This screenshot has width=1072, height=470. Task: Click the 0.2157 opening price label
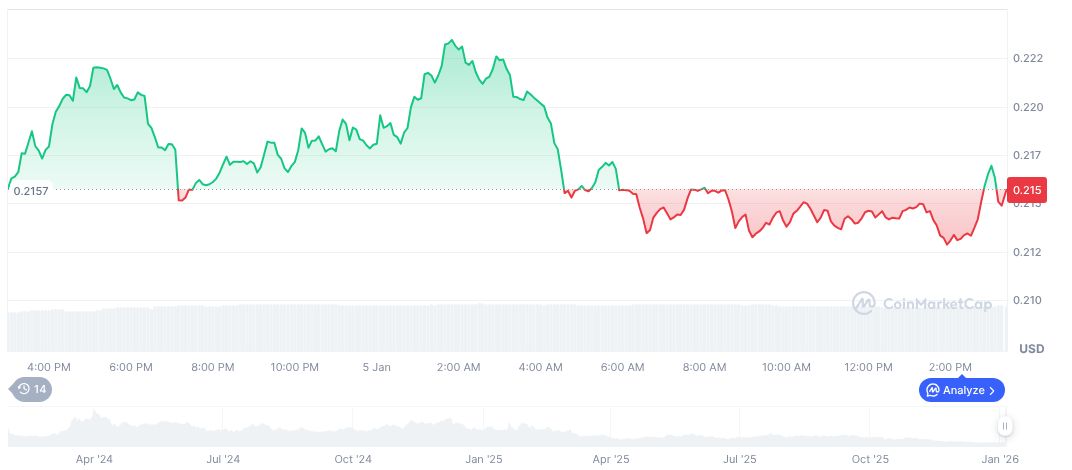(31, 190)
